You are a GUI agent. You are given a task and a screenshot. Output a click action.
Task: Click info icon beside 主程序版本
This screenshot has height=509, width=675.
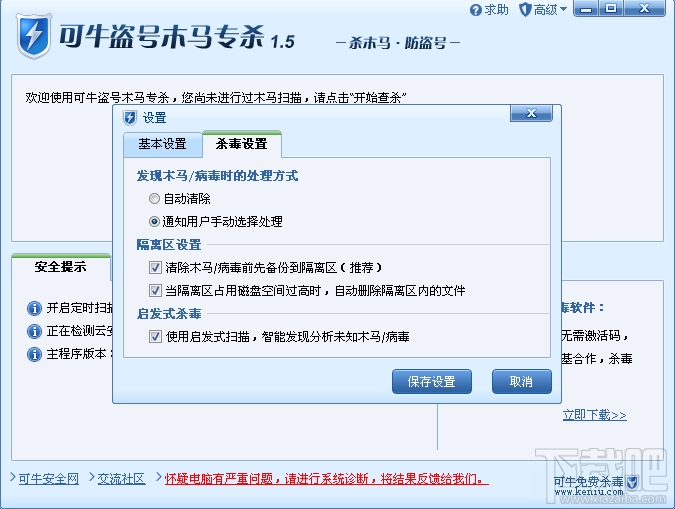tap(34, 354)
